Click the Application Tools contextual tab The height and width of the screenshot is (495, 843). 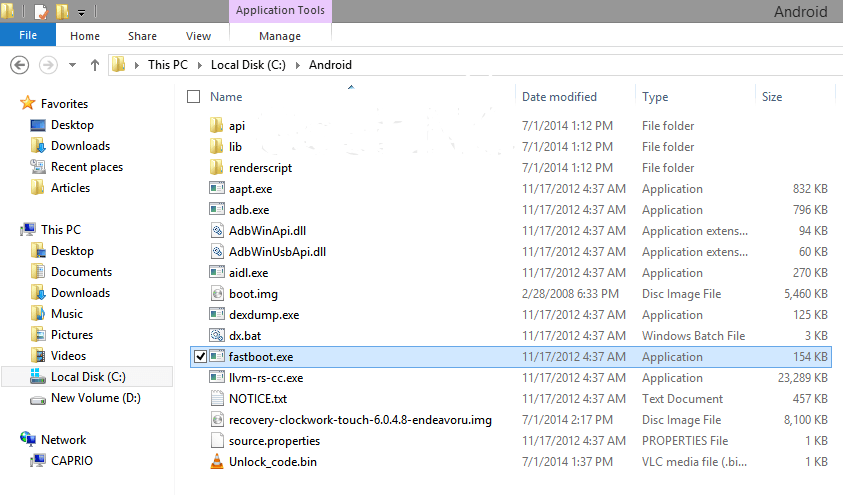tap(280, 11)
